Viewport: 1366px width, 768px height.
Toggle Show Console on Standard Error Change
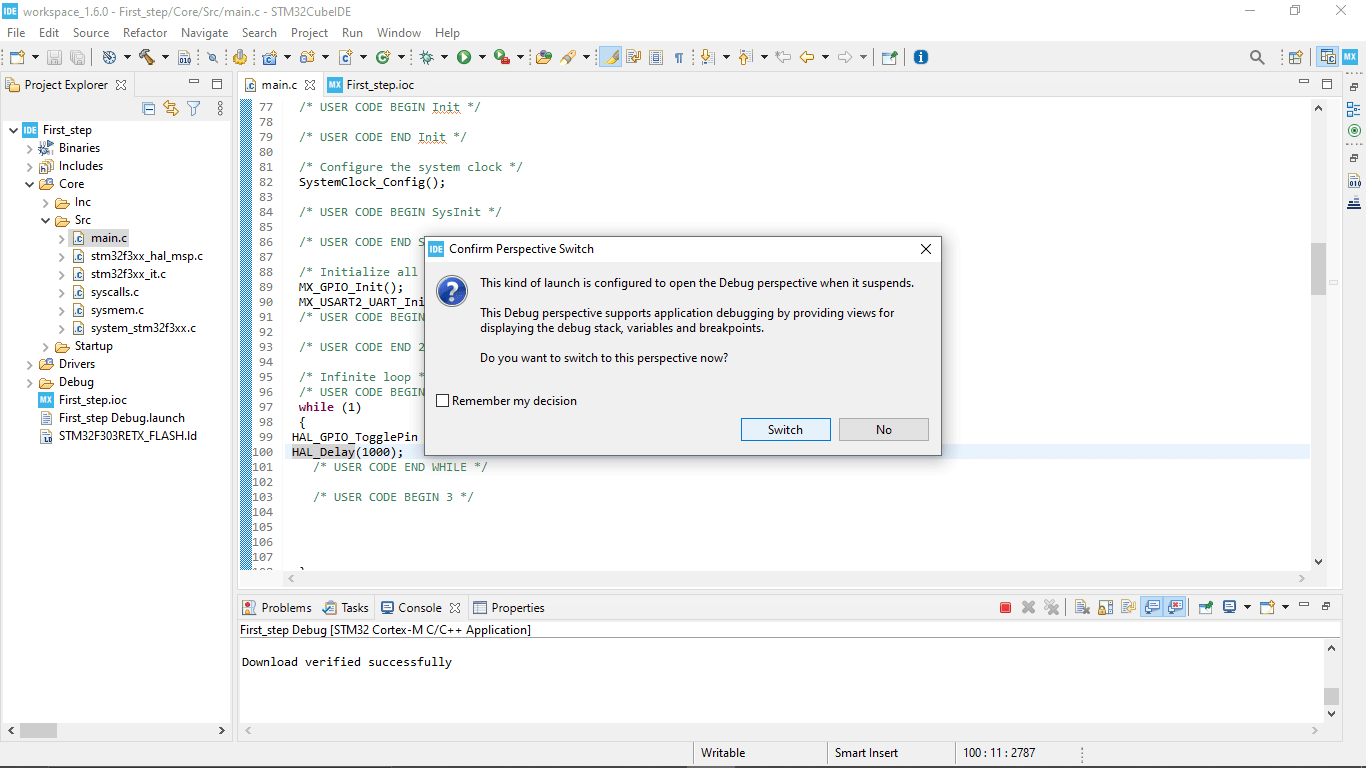pyautogui.click(x=1175, y=607)
